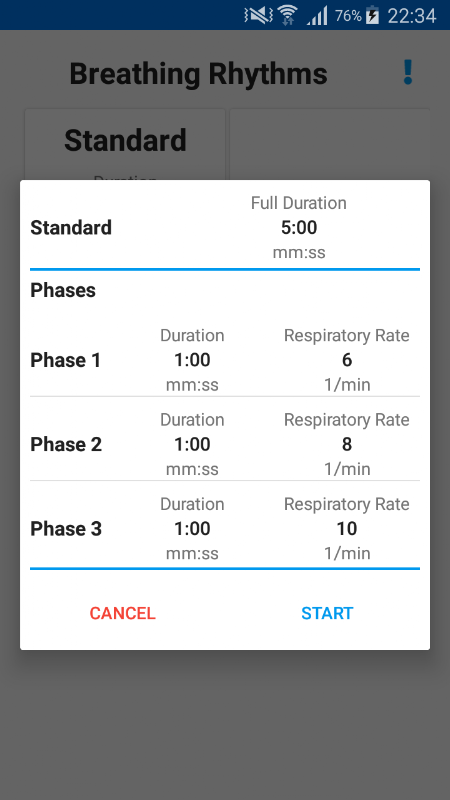Tap the cellular signal bars icon
The height and width of the screenshot is (800, 450).
tap(317, 16)
